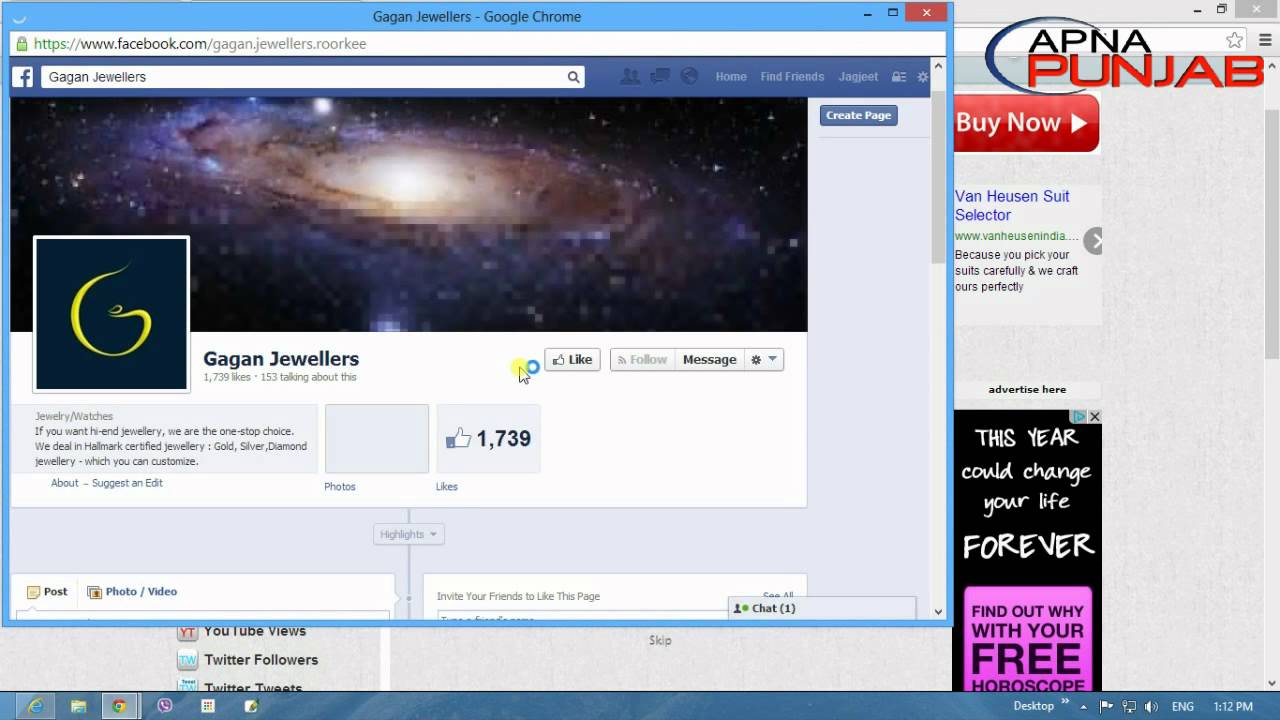Screen dimensions: 1280x720
Task: Open the Chat (1) bar
Action: tap(822, 608)
